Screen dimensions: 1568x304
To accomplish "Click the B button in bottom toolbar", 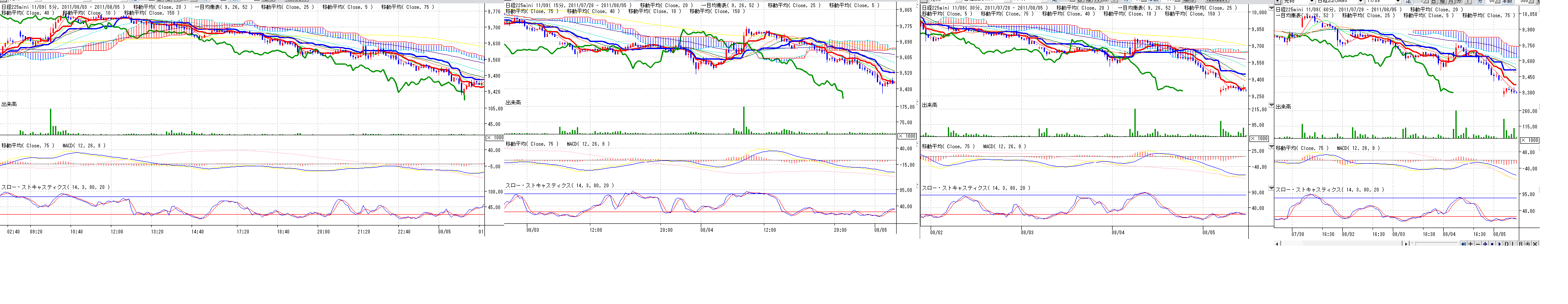I will coord(1521,244).
